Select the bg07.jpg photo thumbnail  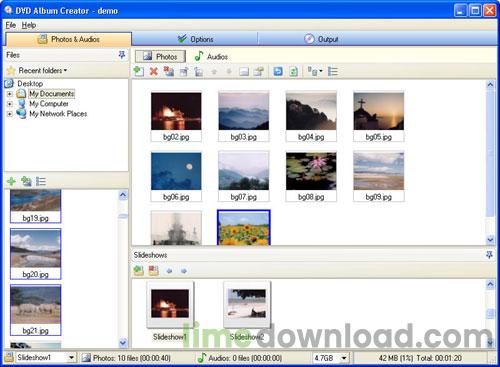(x=244, y=176)
